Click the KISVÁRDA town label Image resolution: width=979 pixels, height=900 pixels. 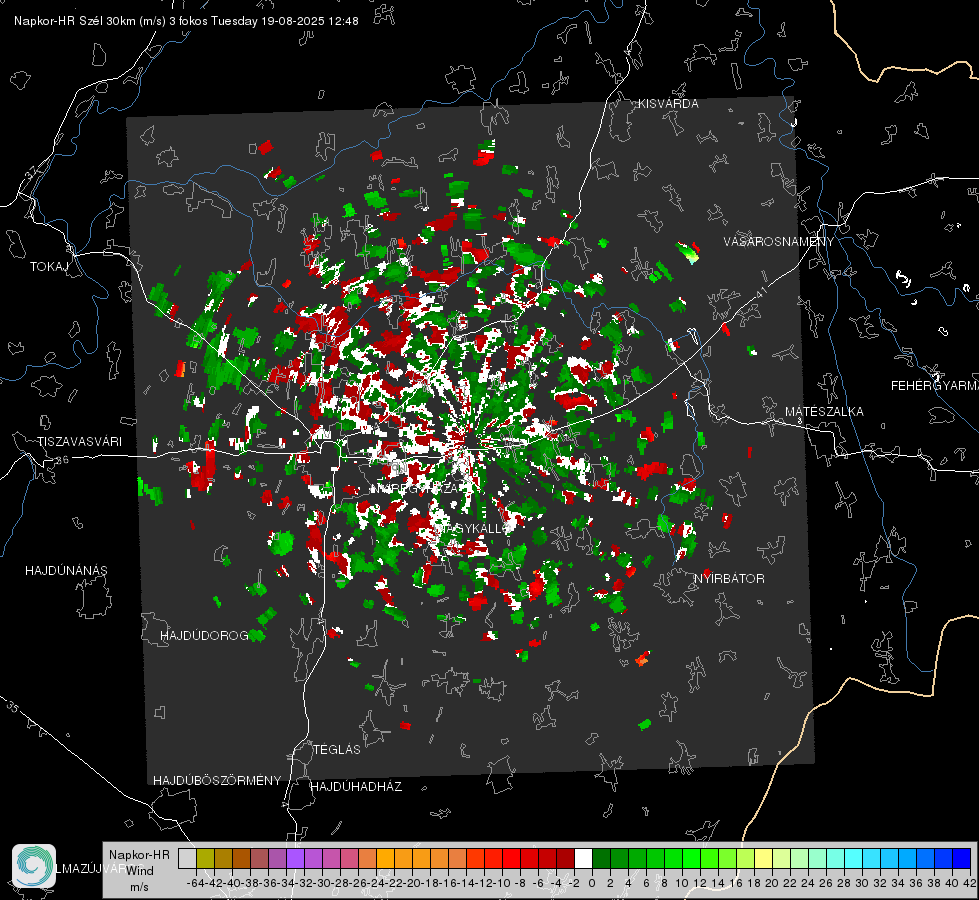pos(668,104)
